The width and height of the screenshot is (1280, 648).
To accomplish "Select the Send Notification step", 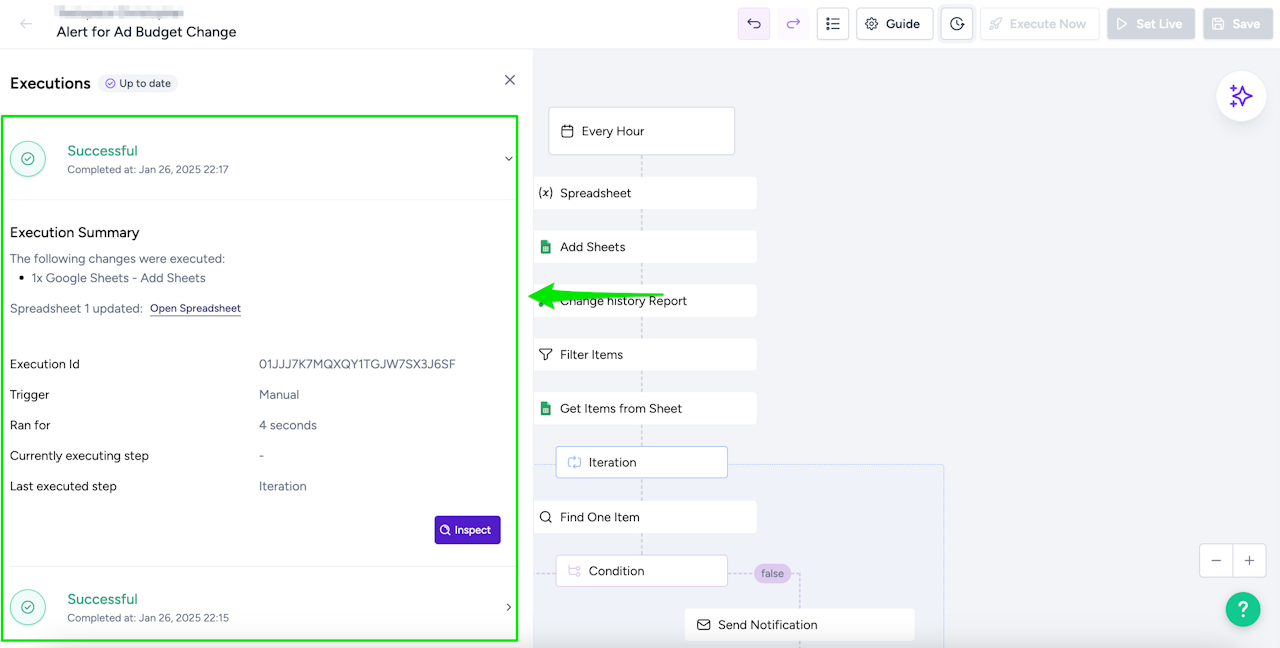I will click(799, 625).
